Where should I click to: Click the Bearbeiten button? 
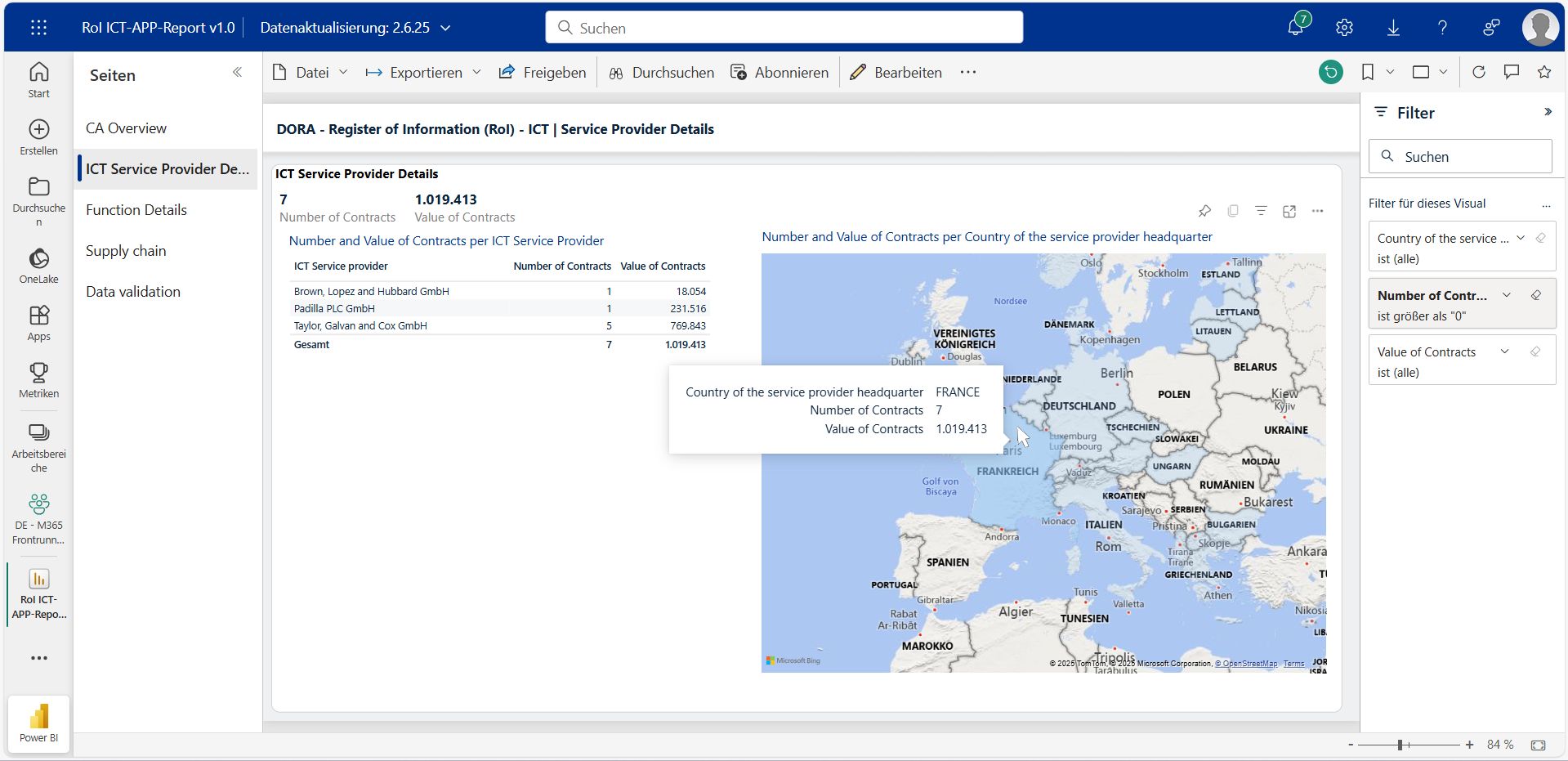pos(896,72)
